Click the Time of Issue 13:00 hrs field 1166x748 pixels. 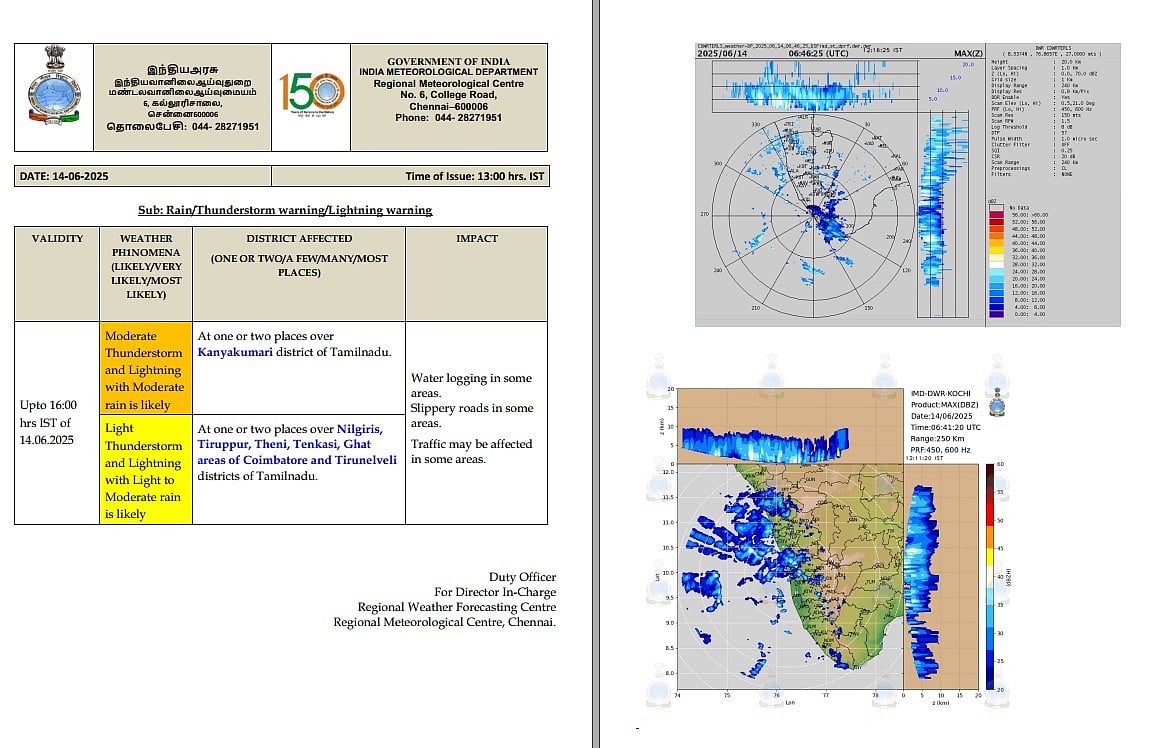click(474, 176)
